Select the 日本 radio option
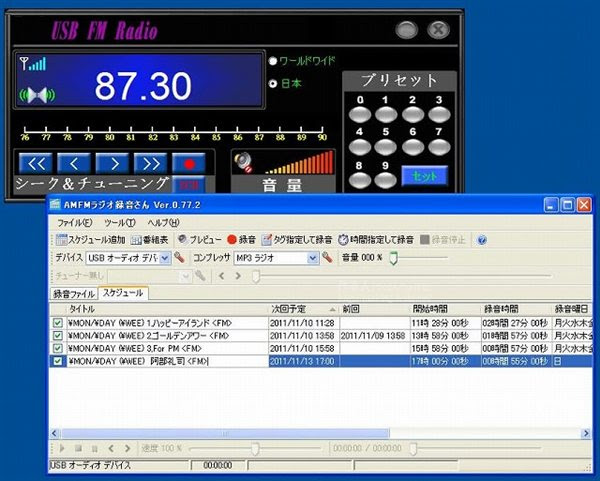 [273, 83]
